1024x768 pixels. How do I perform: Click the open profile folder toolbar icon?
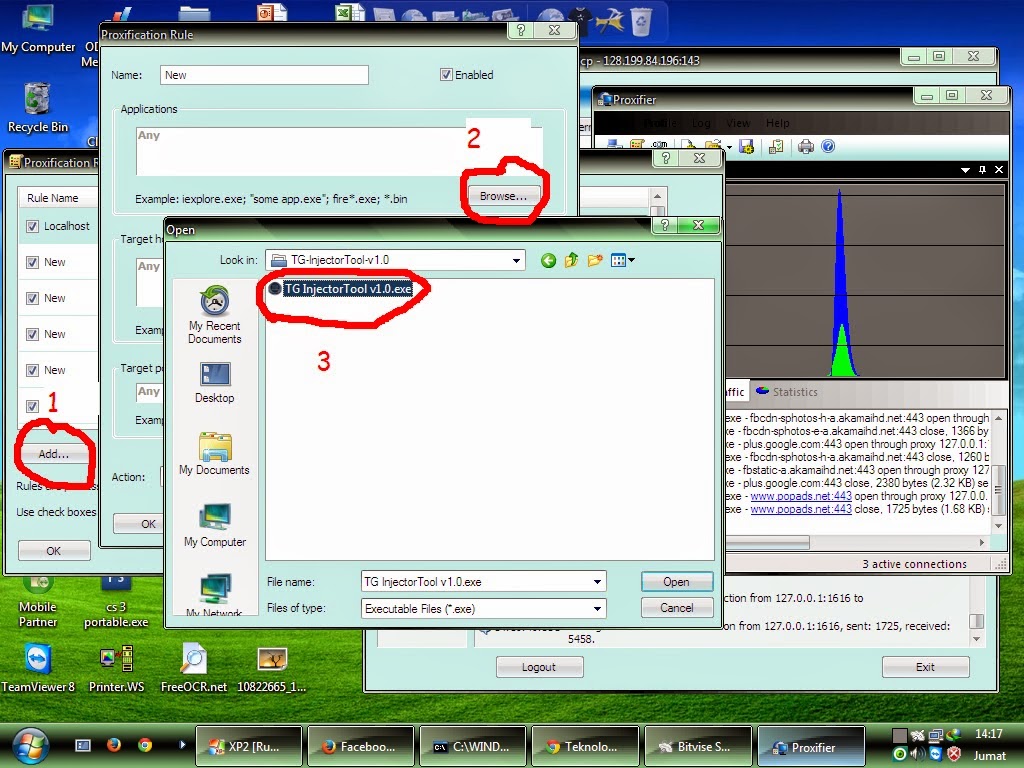point(713,146)
